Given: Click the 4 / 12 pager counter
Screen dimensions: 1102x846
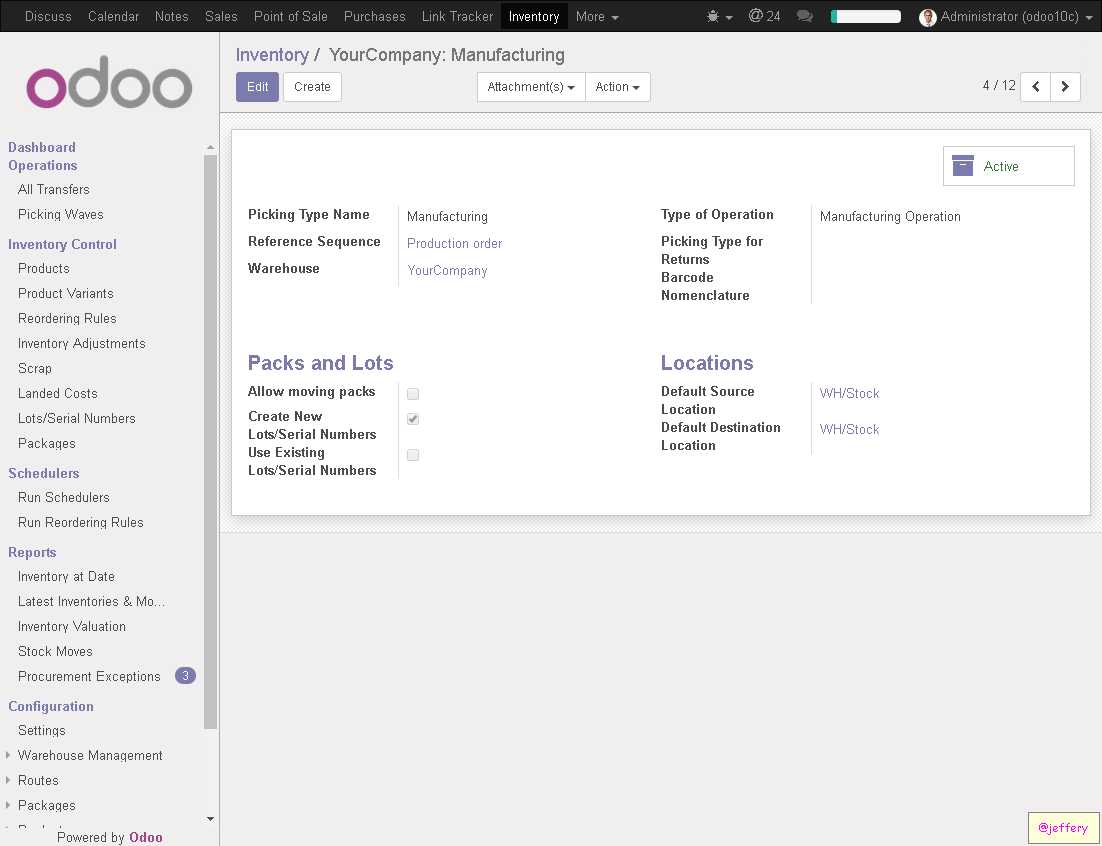Looking at the screenshot, I should pos(999,85).
